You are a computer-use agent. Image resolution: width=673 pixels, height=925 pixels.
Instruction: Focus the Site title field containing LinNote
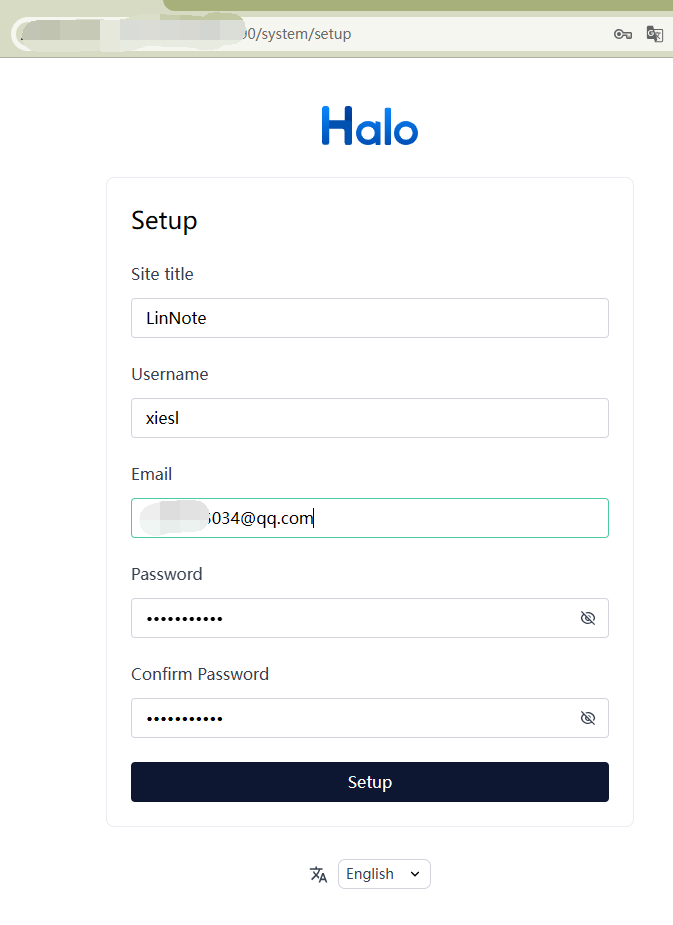coord(369,318)
